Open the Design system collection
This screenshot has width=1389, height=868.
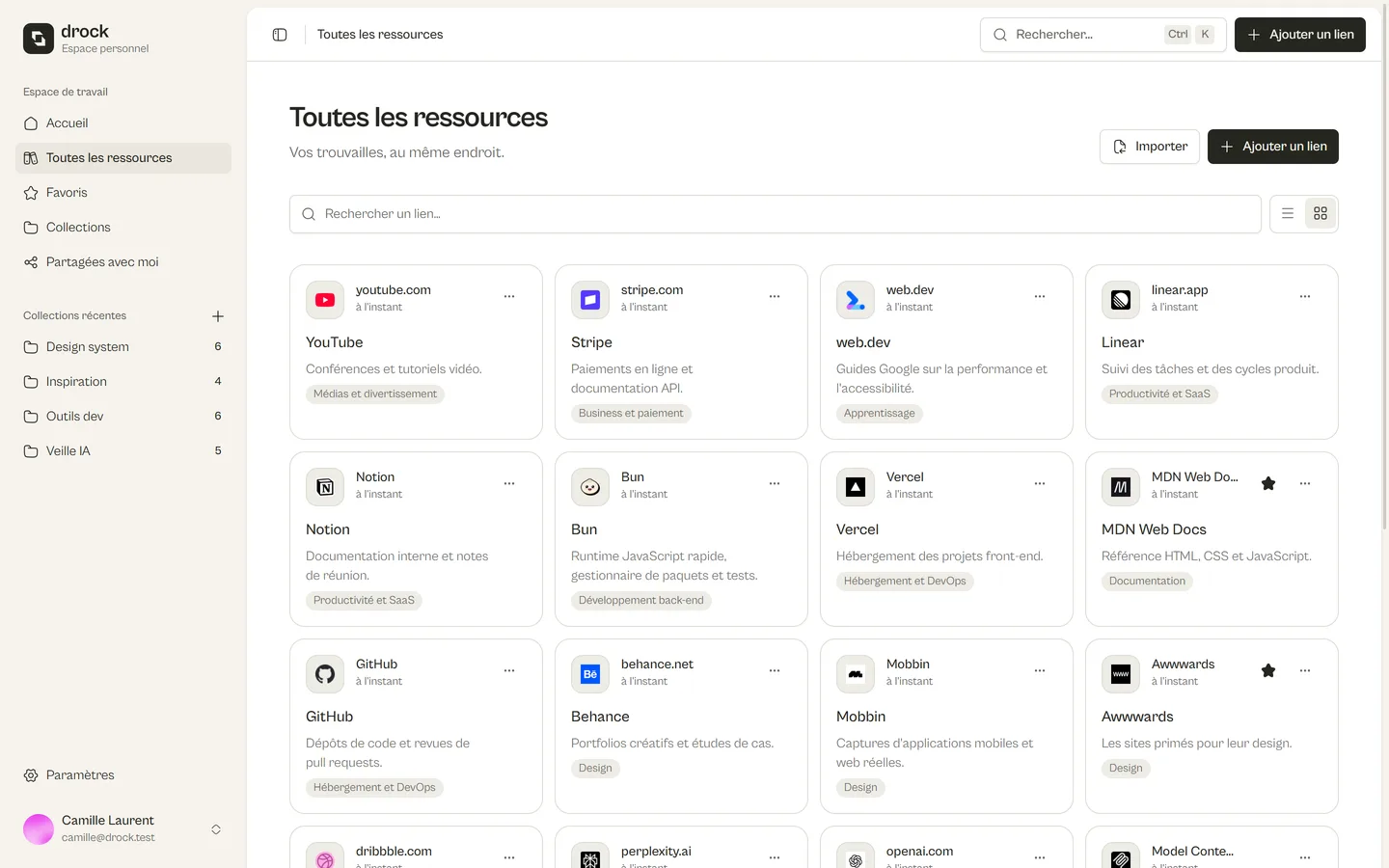point(123,347)
